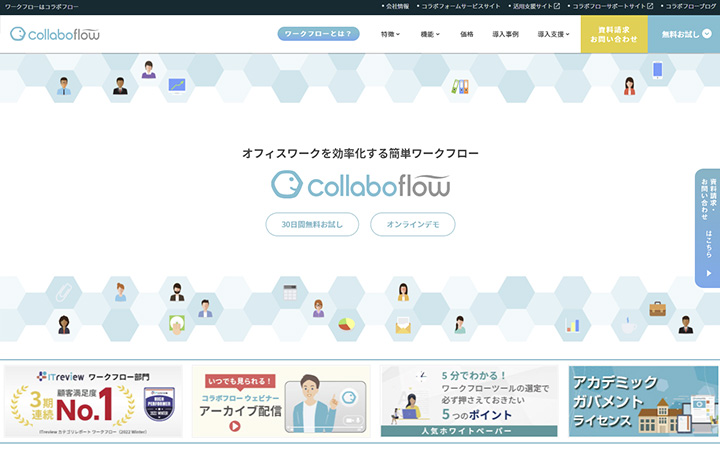Viewport: 720px width, 450px height.
Task: Open the 会社情報 link
Action: click(x=397, y=6)
